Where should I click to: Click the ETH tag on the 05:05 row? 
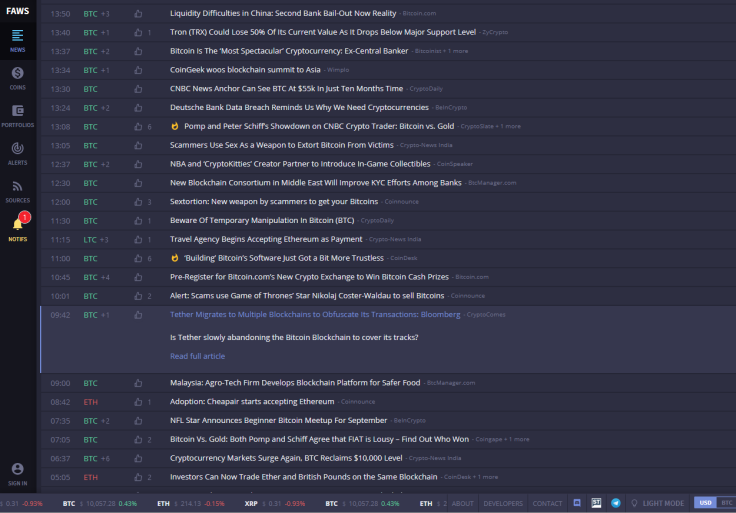(x=91, y=477)
